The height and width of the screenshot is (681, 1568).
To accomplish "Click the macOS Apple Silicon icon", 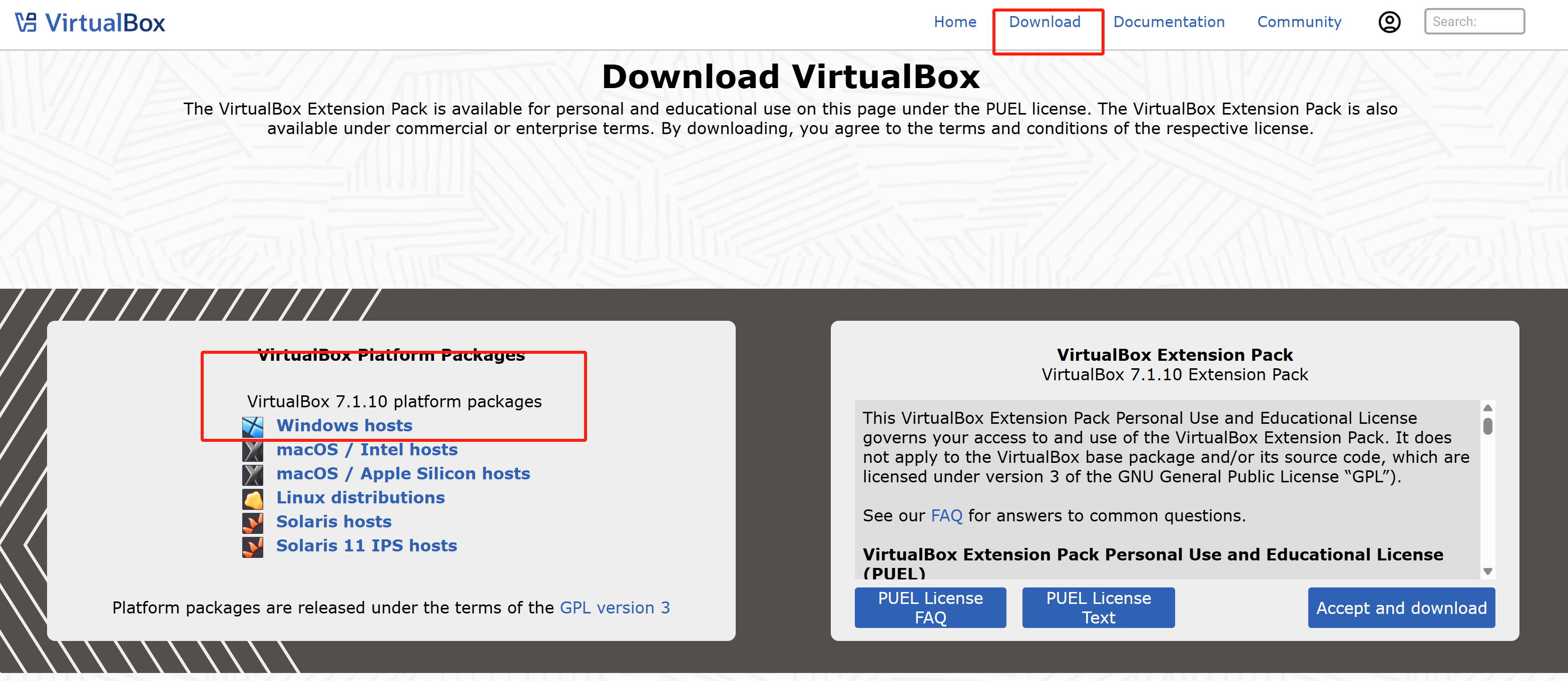I will point(253,475).
